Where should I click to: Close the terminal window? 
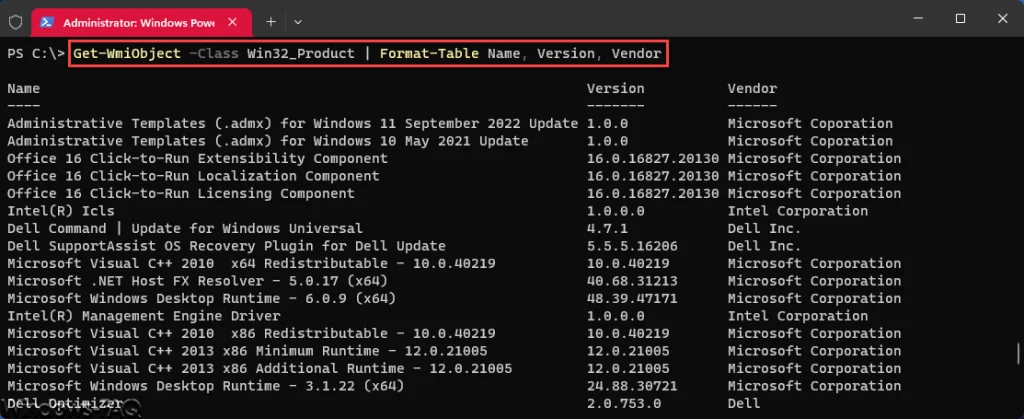pos(1003,19)
